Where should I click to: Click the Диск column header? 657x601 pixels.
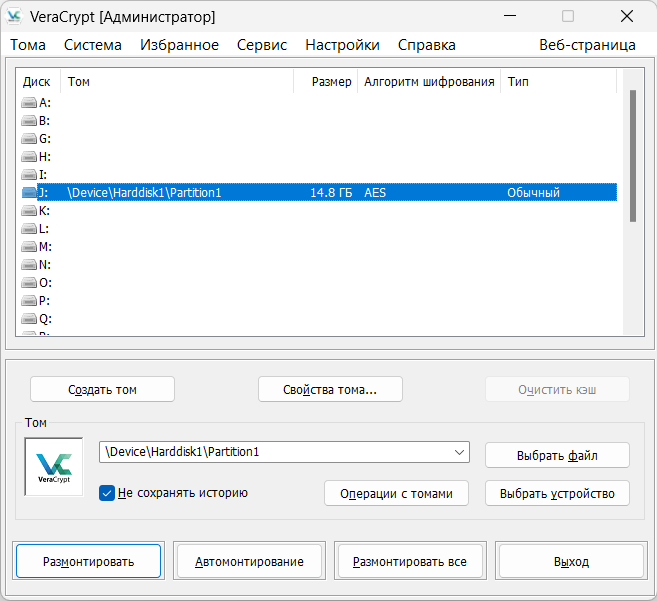click(x=38, y=81)
